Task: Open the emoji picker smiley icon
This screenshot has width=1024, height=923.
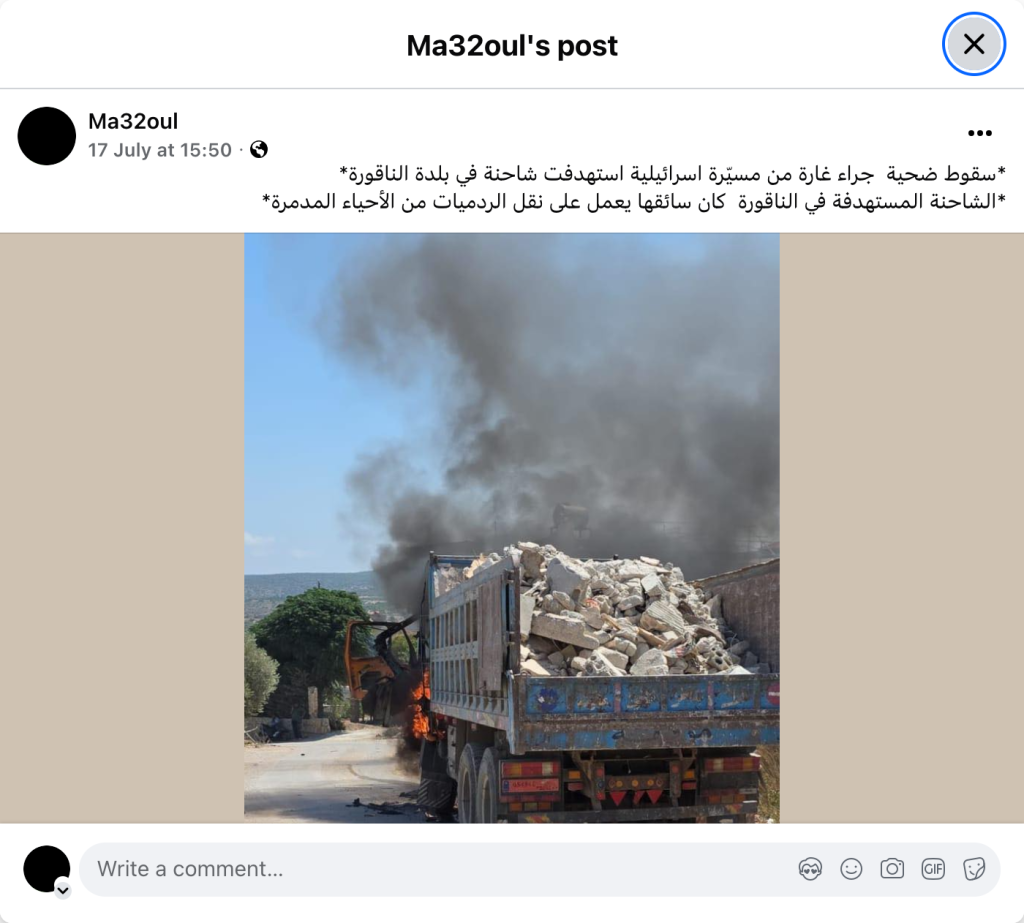Action: tap(851, 869)
